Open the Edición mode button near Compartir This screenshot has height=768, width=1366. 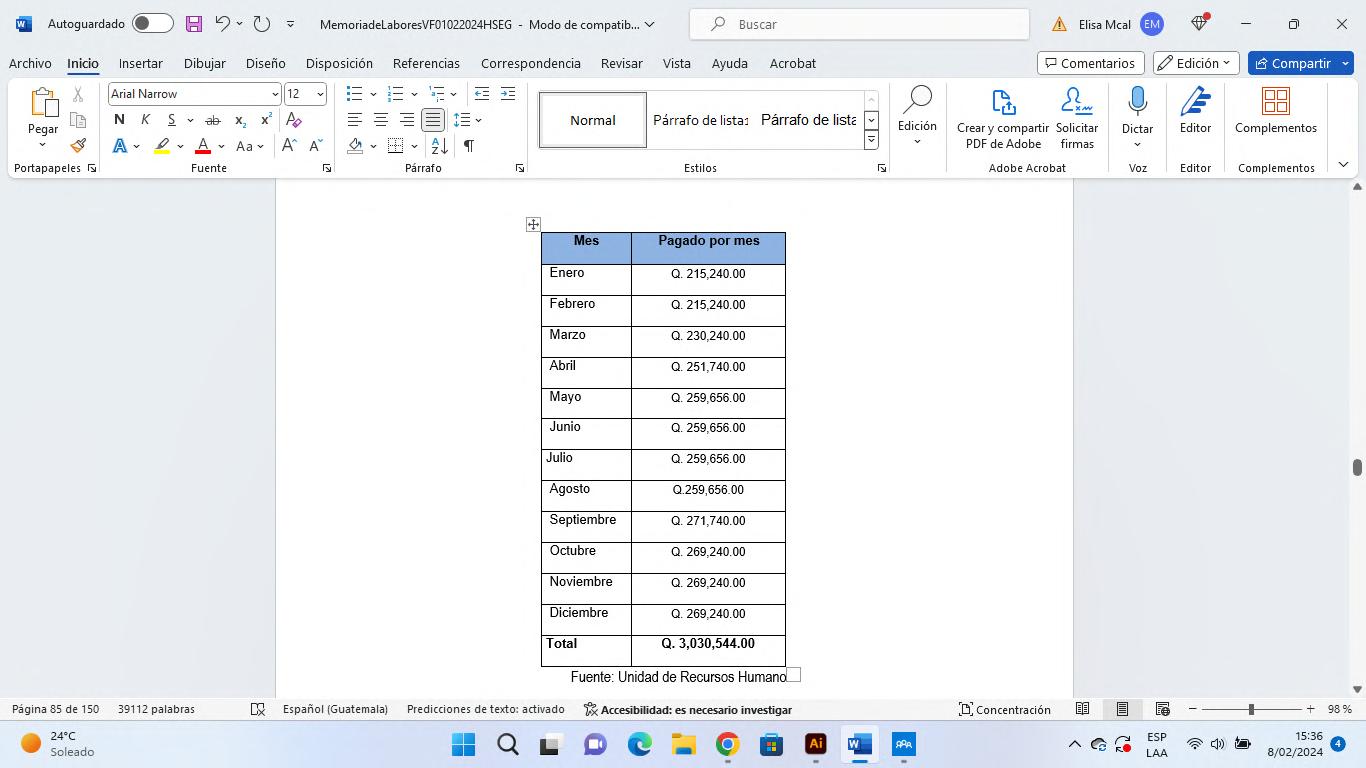coord(1196,63)
